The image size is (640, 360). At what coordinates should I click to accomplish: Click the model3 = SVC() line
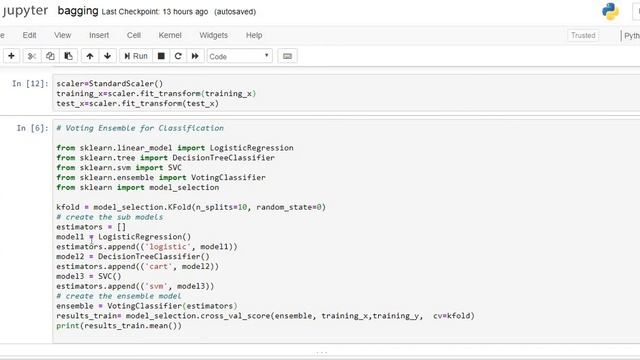click(x=89, y=276)
